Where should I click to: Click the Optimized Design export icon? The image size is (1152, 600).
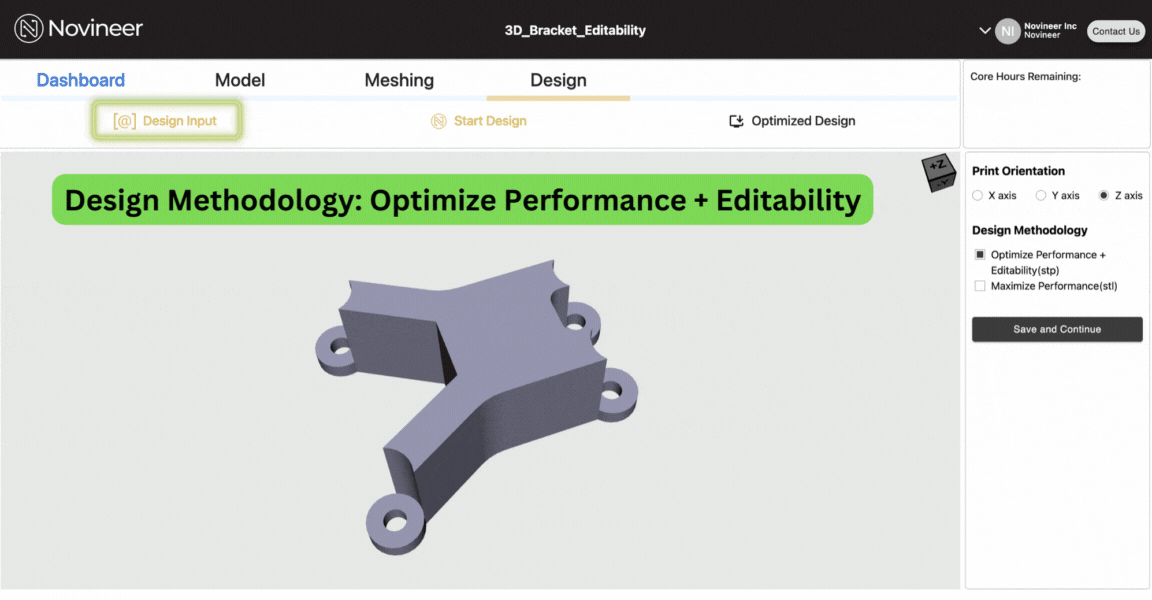tap(735, 120)
